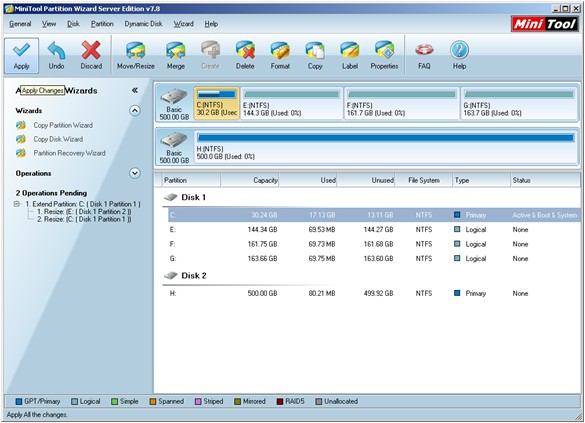Choose the Format partition tool
The width and height of the screenshot is (585, 423).
point(280,56)
